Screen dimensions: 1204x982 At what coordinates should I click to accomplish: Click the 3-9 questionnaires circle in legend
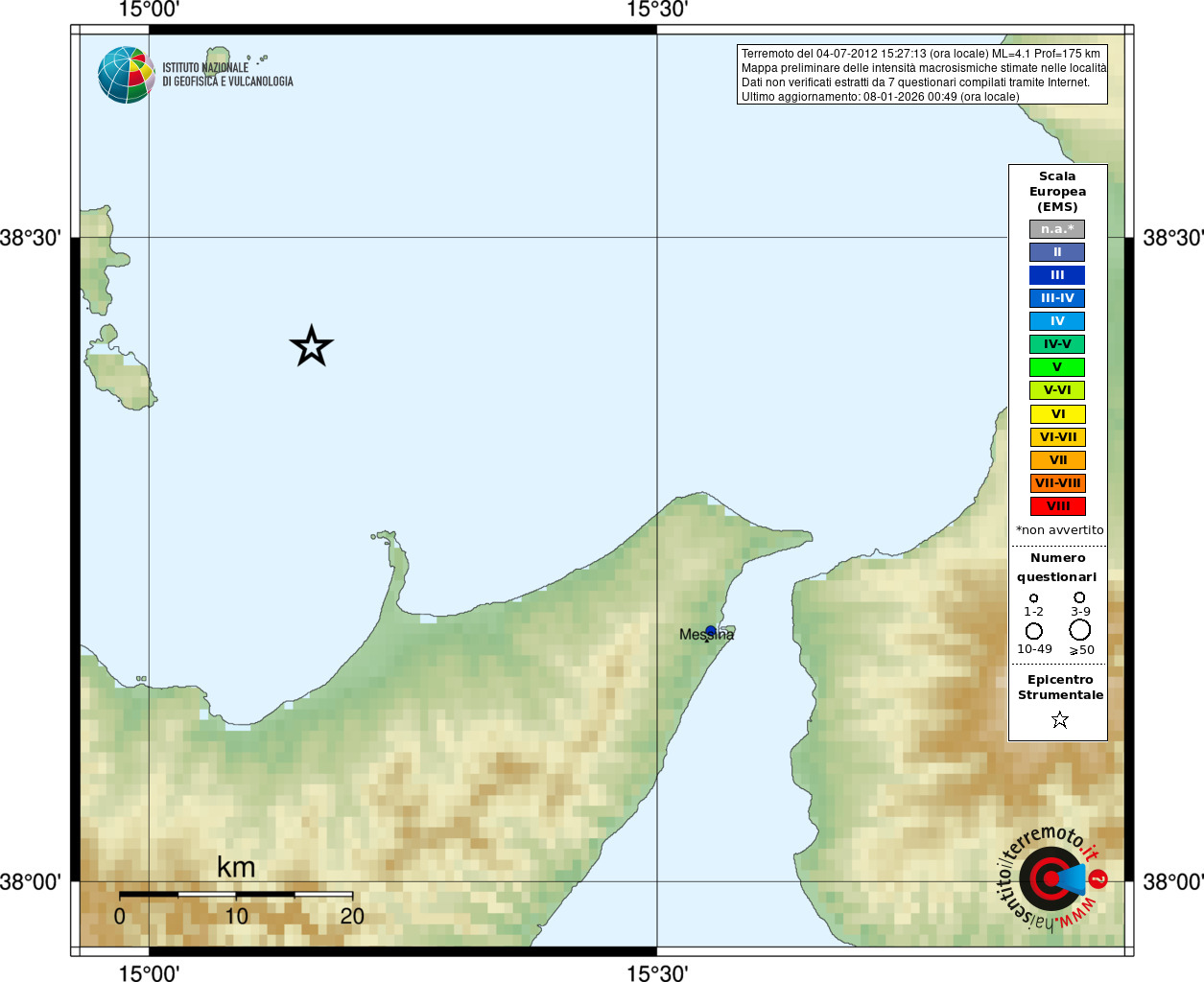click(x=1079, y=597)
